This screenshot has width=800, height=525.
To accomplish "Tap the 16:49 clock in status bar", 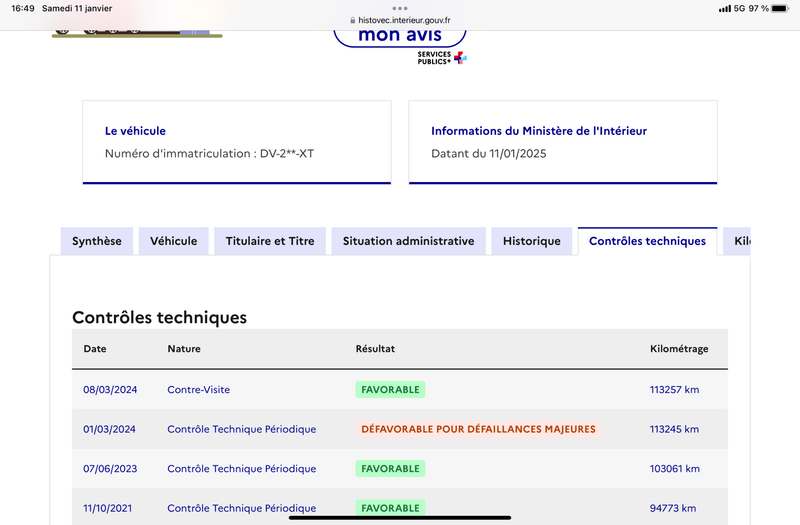I will tap(23, 8).
